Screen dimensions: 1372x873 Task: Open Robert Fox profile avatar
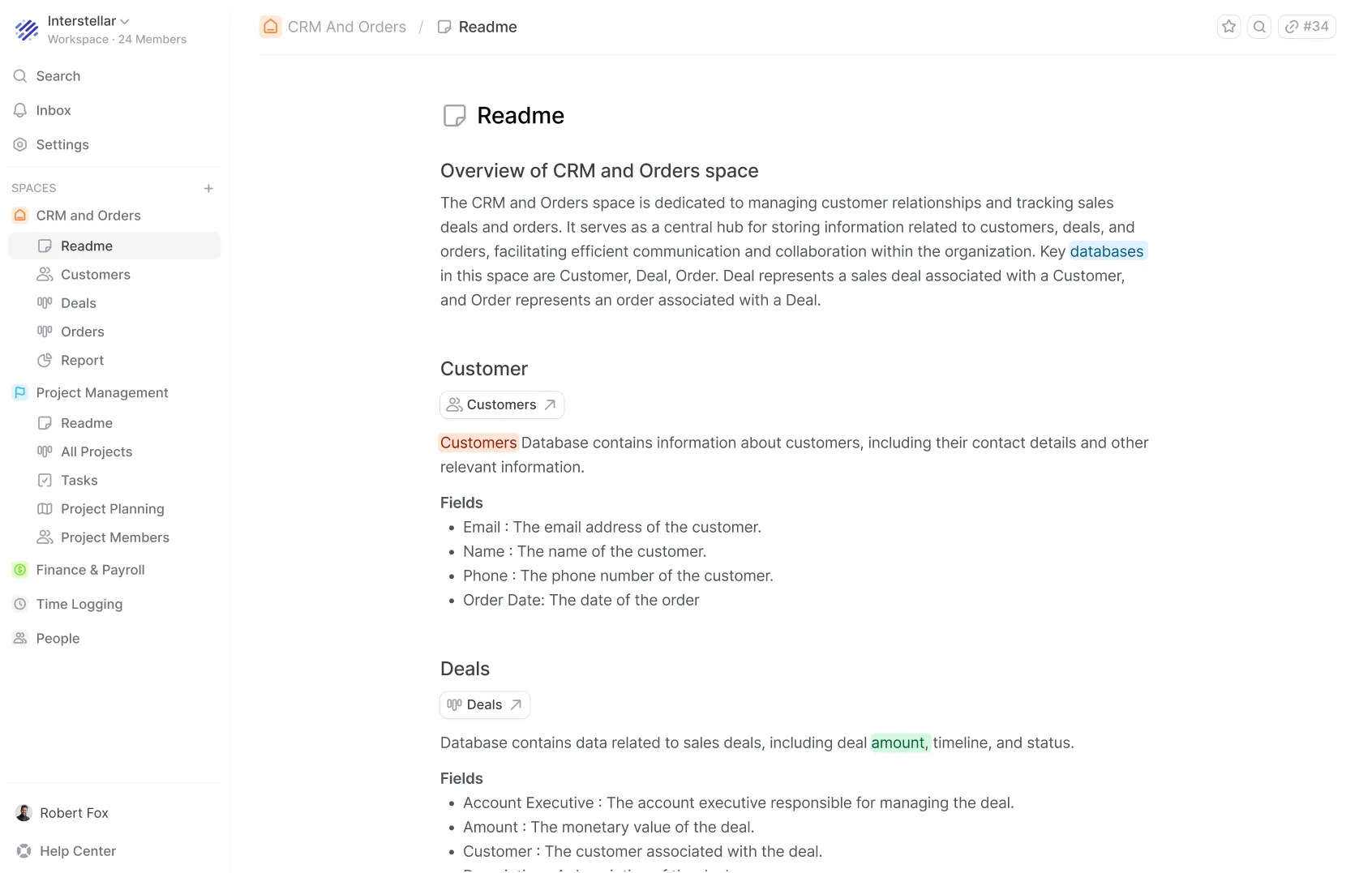24,813
